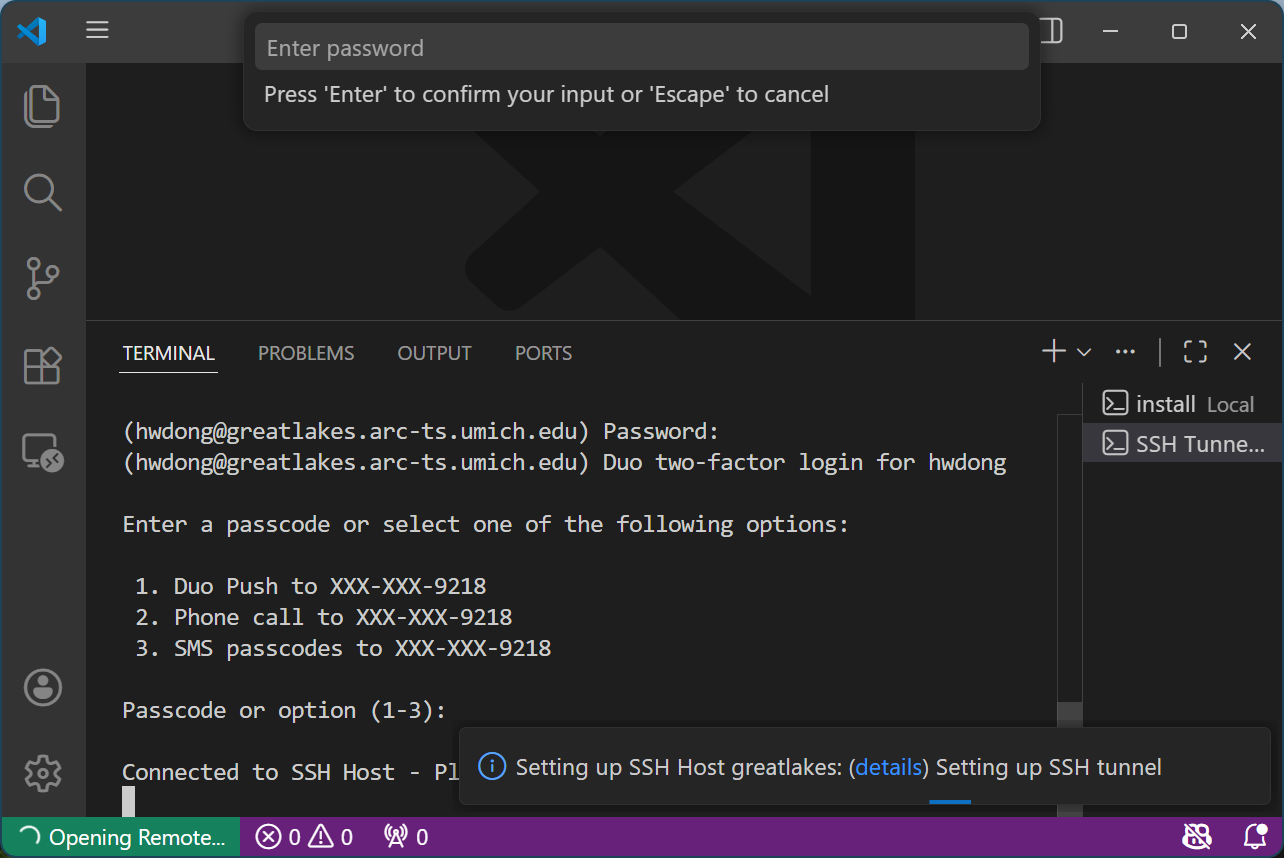Screen dimensions: 1284x858
Task: Open the Extensions view
Action: pyautogui.click(x=42, y=366)
